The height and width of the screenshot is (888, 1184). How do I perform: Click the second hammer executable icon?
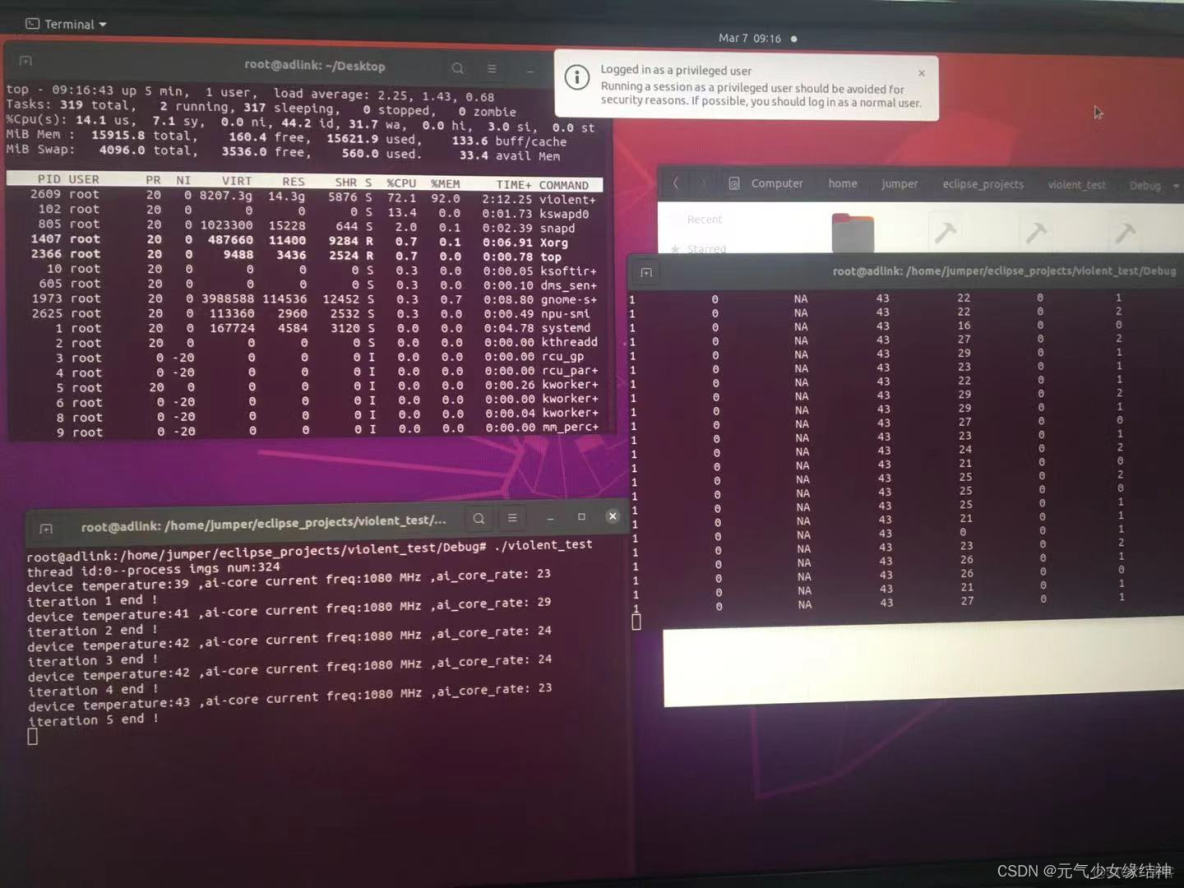[x=1036, y=232]
